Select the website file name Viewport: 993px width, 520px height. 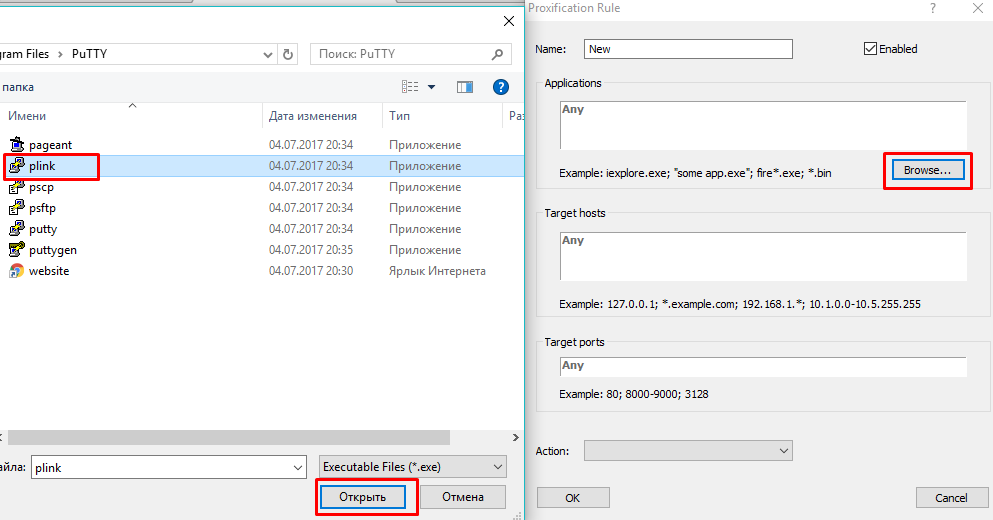tap(49, 270)
